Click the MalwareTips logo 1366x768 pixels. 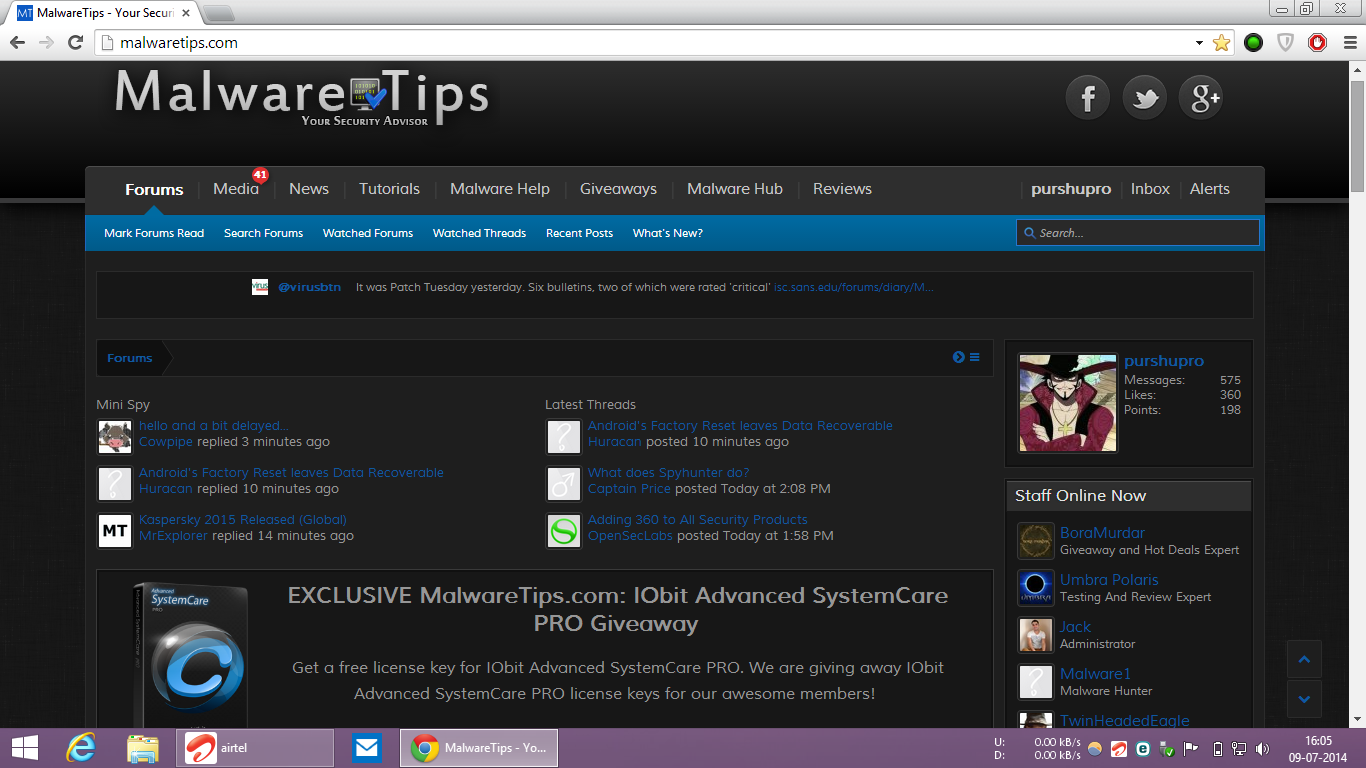point(302,98)
